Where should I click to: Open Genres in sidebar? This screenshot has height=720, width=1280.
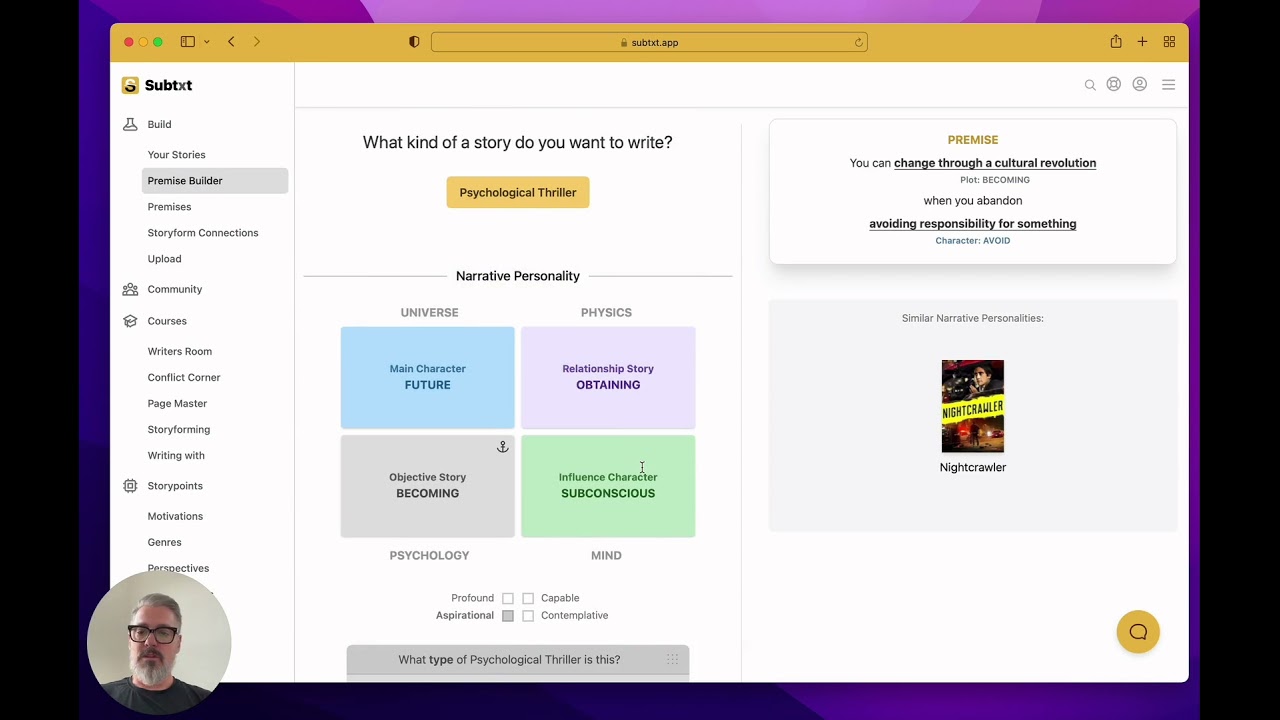[x=164, y=543]
